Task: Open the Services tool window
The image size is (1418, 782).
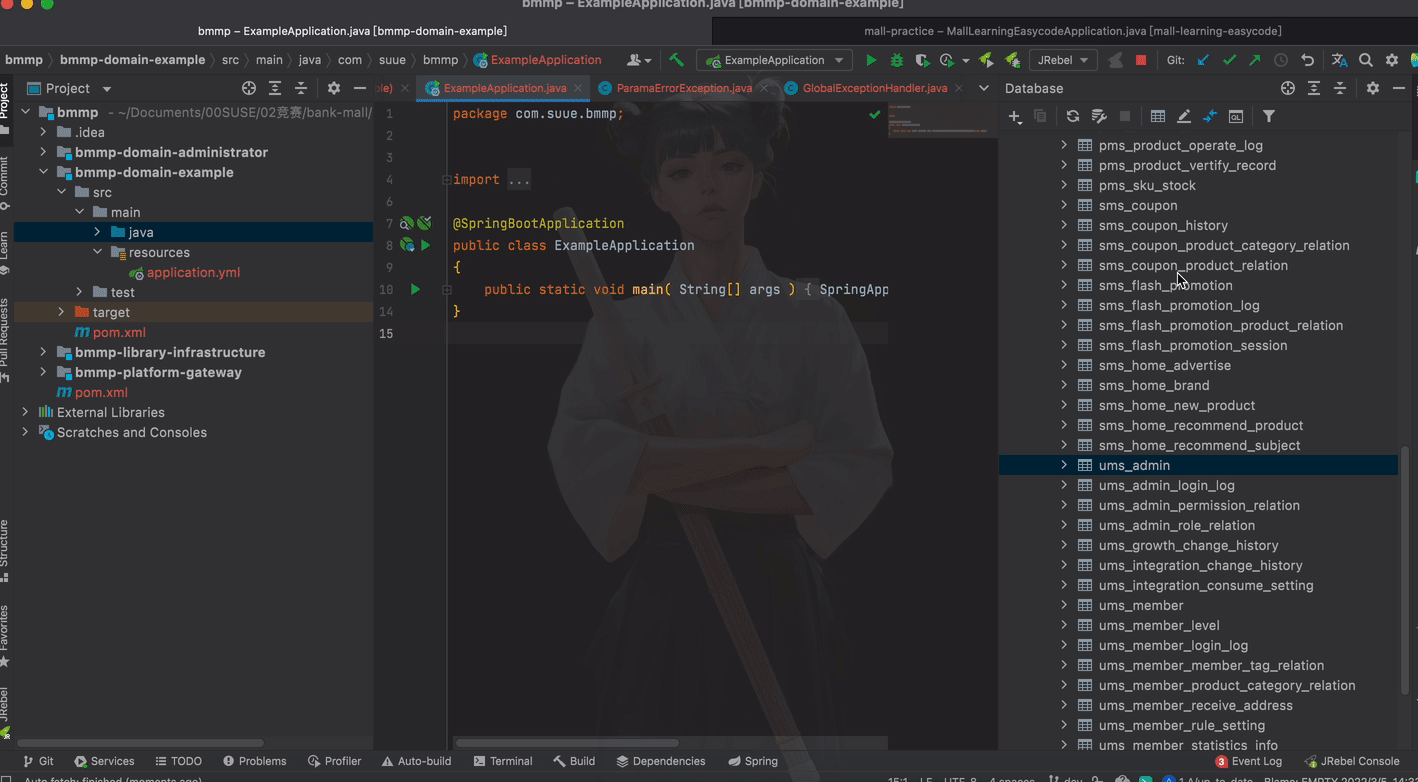Action: coord(104,761)
